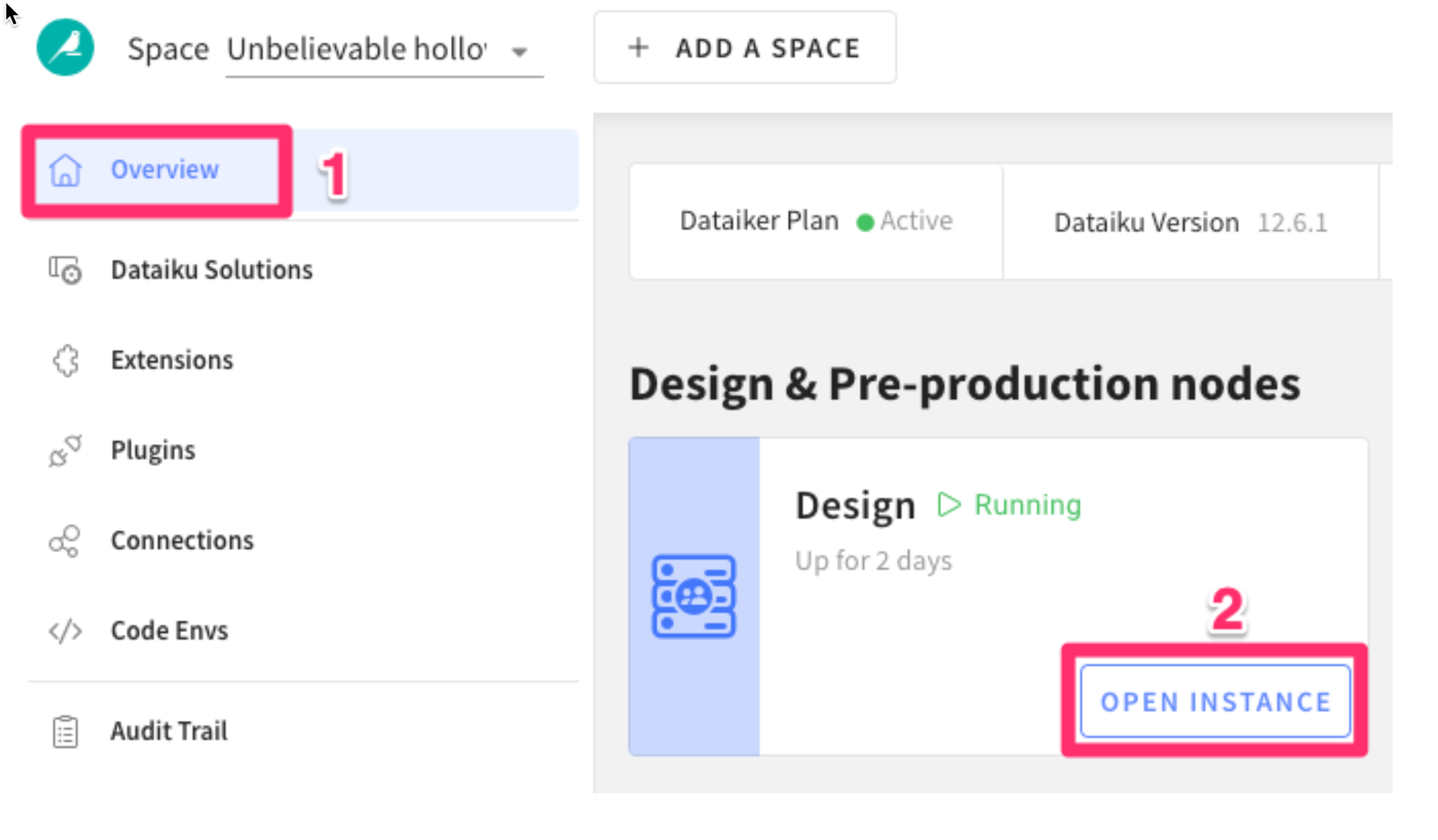
Task: Open the Code Envs page
Action: point(169,630)
